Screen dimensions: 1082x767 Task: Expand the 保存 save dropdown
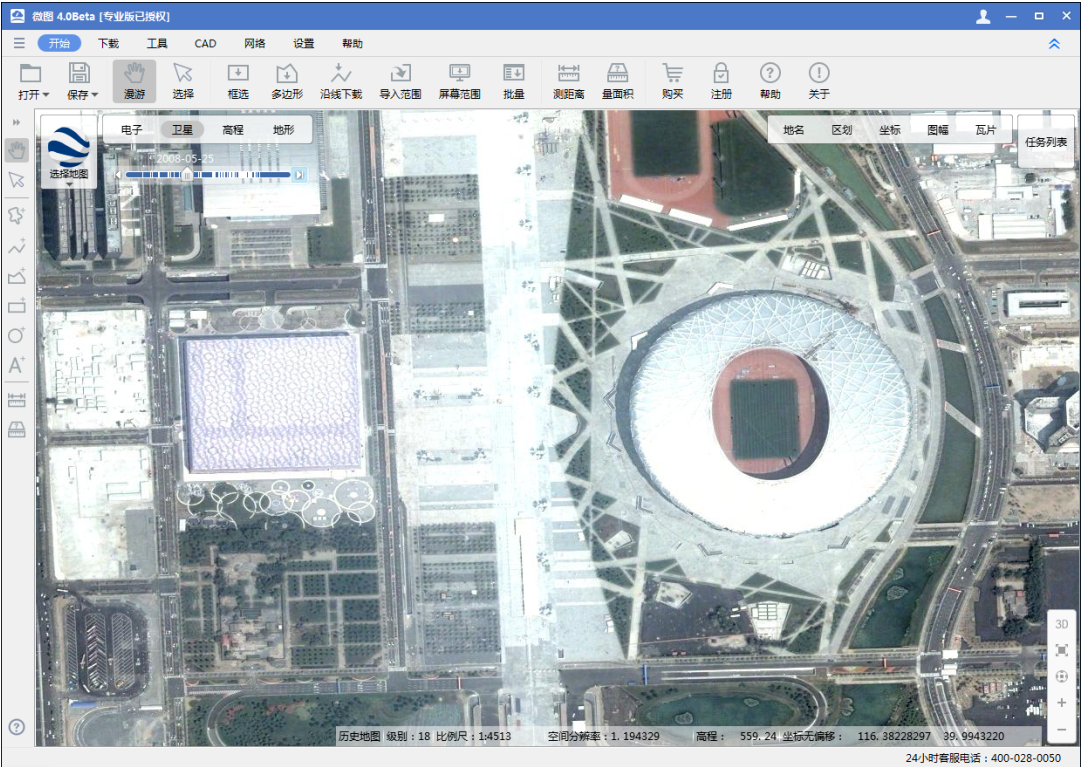82,95
